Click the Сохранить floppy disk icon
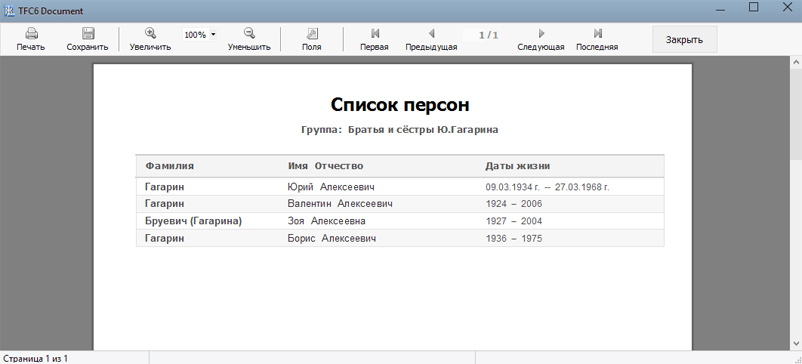 (x=88, y=34)
